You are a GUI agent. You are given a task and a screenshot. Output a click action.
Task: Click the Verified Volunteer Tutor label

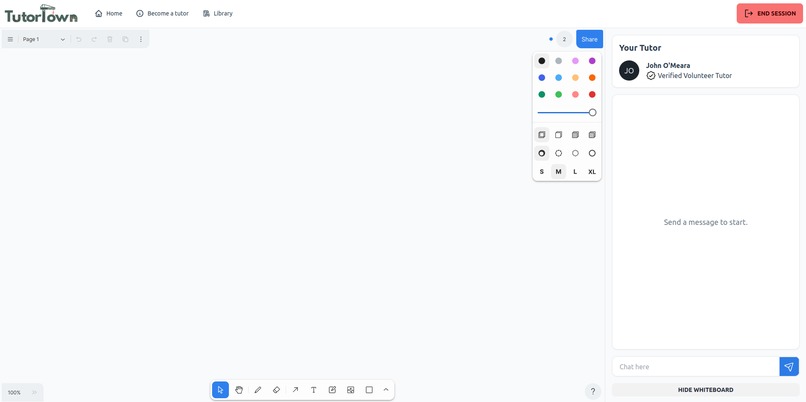(694, 76)
